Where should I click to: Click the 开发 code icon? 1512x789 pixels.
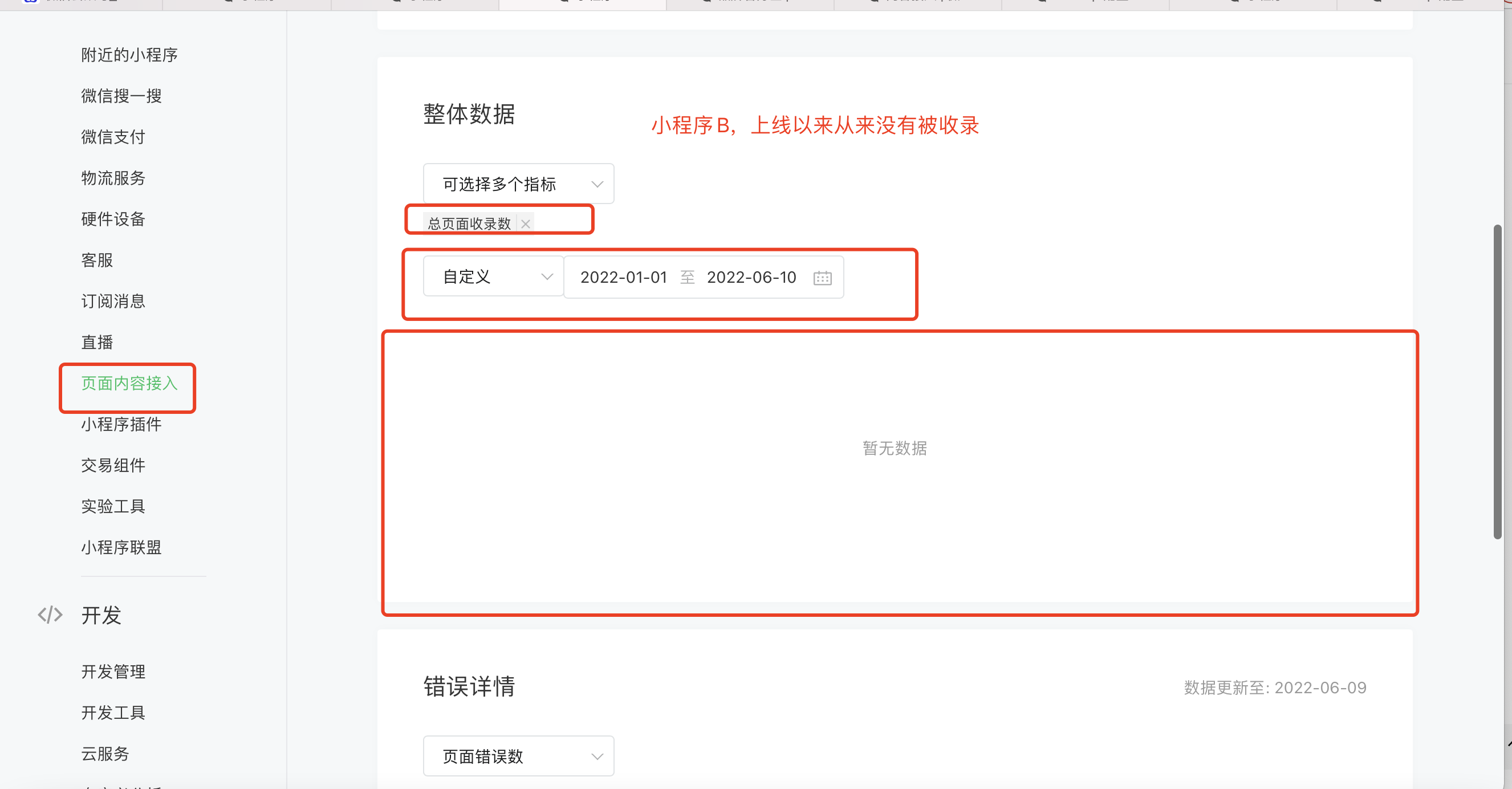click(50, 615)
